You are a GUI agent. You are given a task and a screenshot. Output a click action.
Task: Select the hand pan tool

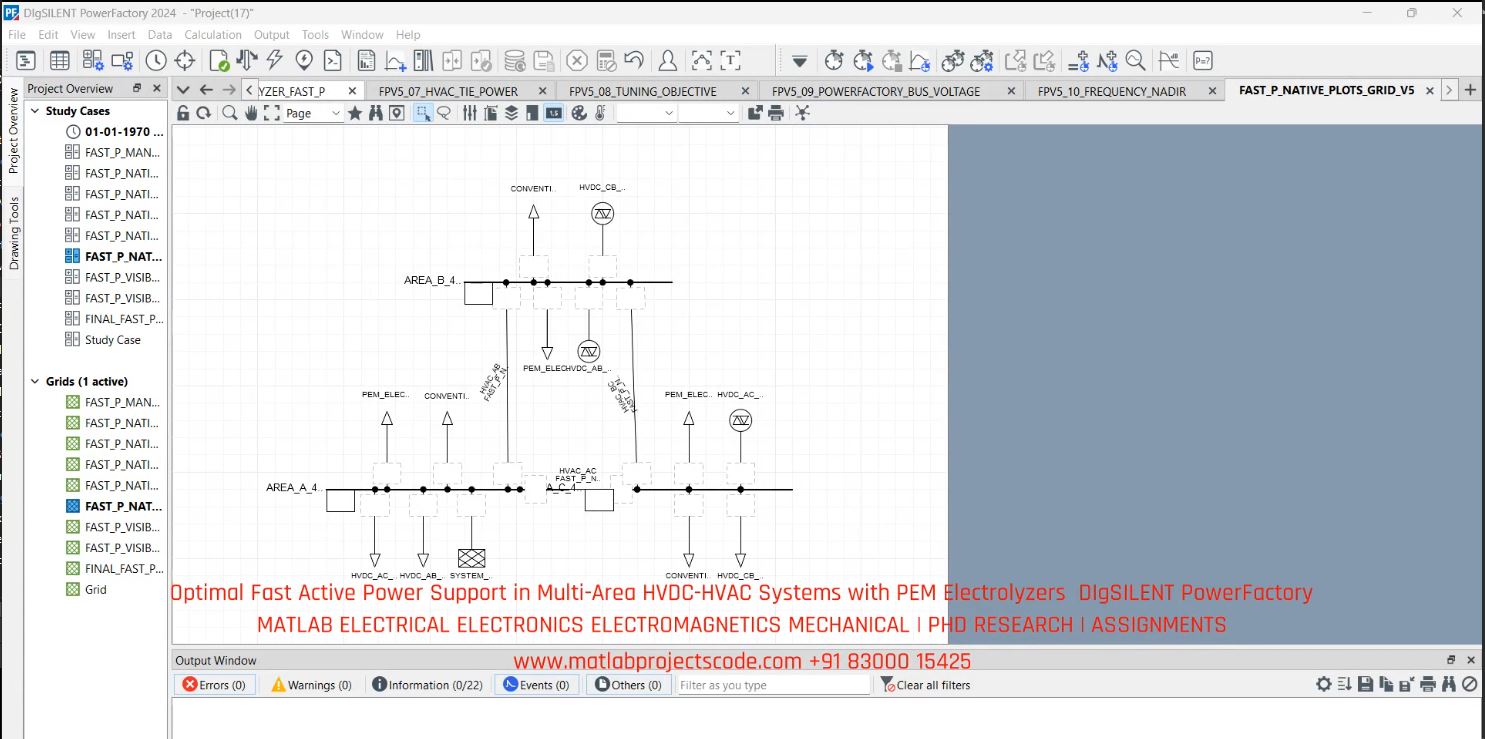(x=251, y=113)
